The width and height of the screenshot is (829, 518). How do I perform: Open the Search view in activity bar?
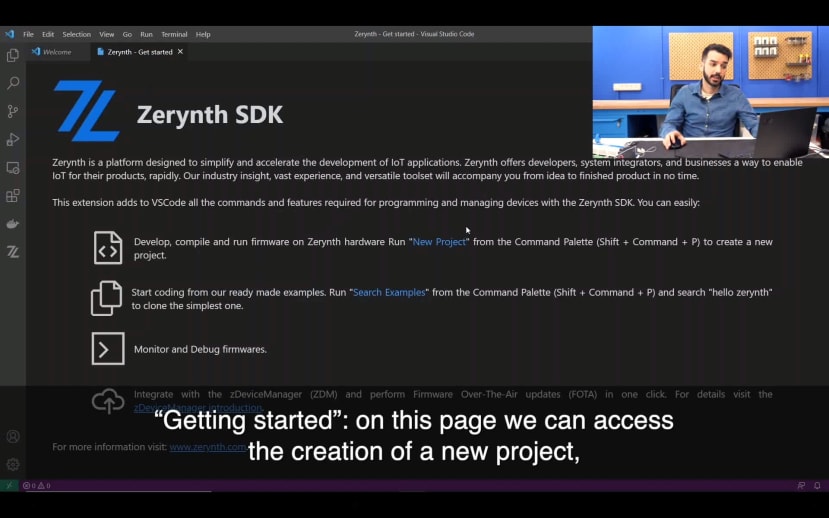(13, 83)
